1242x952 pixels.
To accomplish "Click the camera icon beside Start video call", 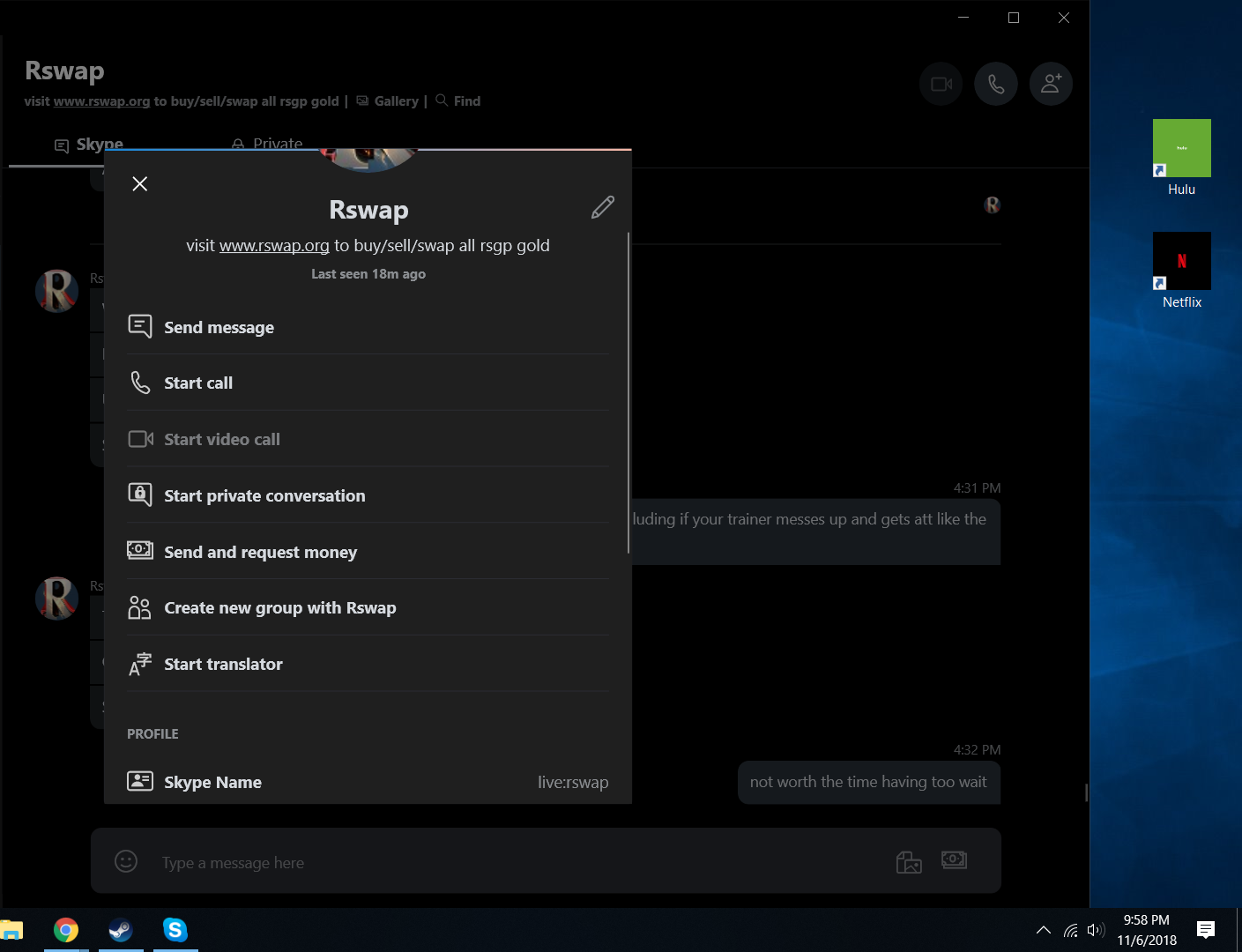I will (x=141, y=439).
